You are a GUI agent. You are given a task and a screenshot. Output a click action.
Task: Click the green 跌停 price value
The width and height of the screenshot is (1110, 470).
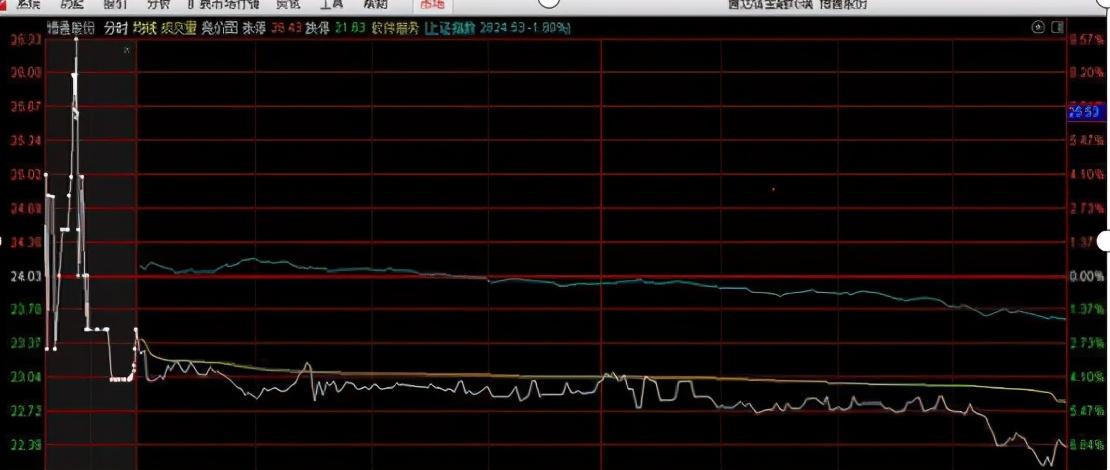coord(350,28)
